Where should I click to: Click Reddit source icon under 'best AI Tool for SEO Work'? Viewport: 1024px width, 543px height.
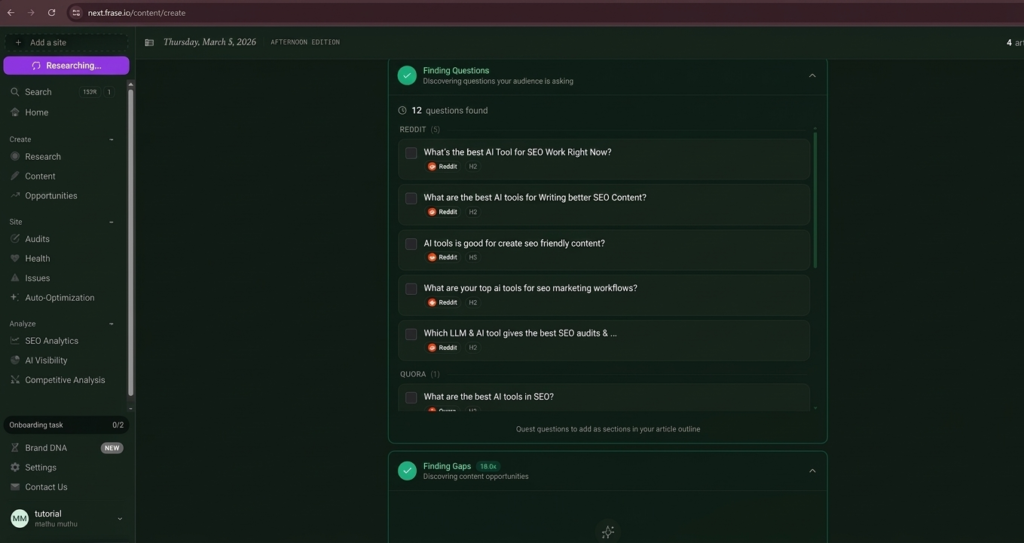432,167
